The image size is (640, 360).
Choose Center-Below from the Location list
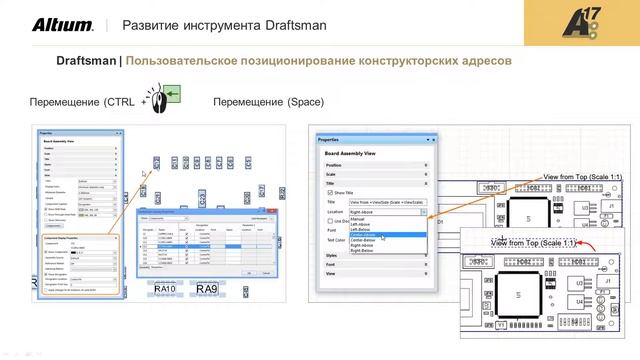coord(388,240)
